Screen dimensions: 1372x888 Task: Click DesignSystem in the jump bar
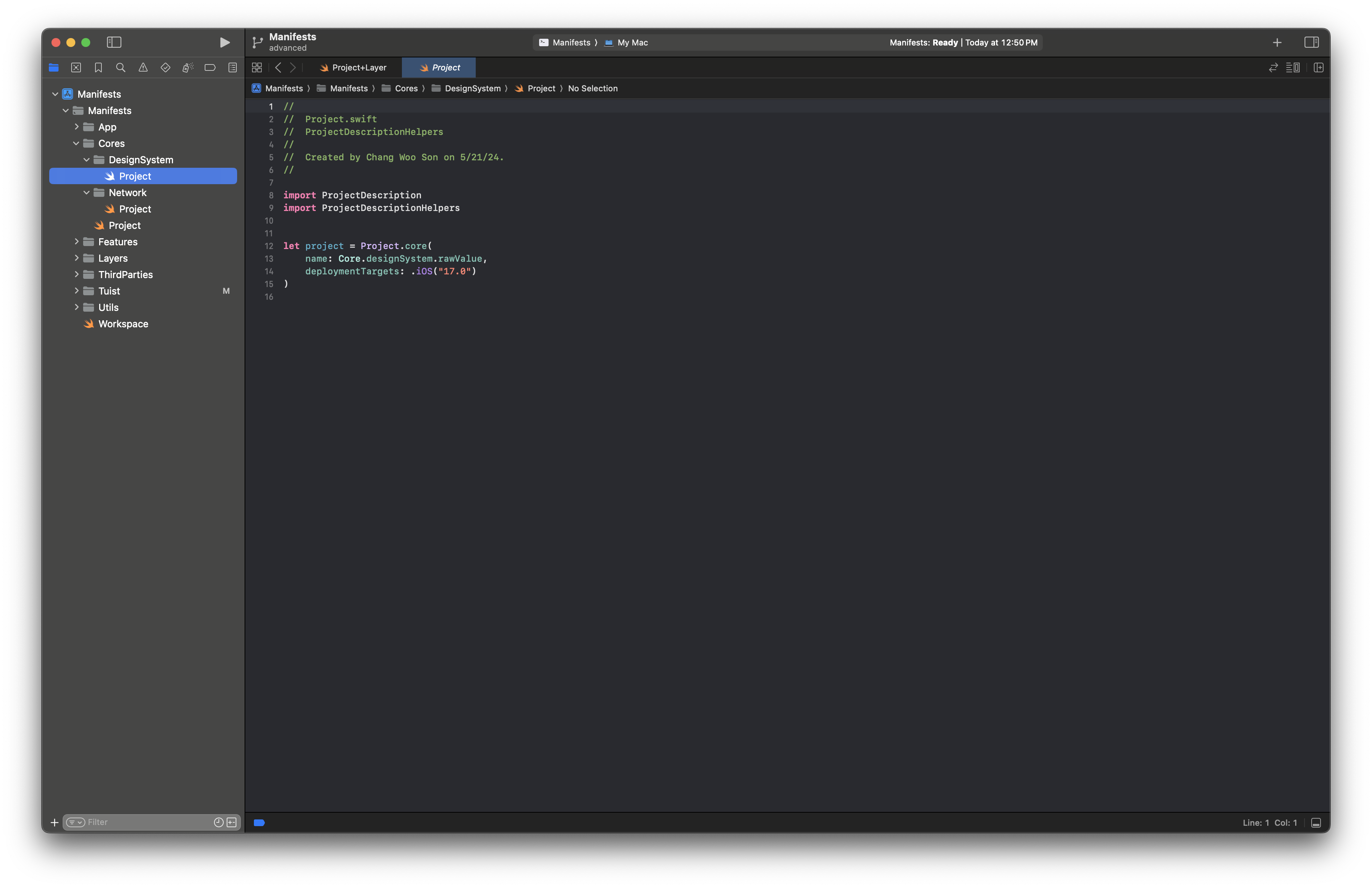[466, 88]
